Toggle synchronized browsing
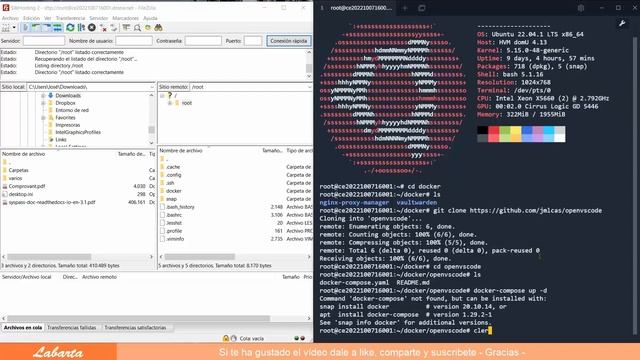The image size is (640, 360). click(148, 28)
